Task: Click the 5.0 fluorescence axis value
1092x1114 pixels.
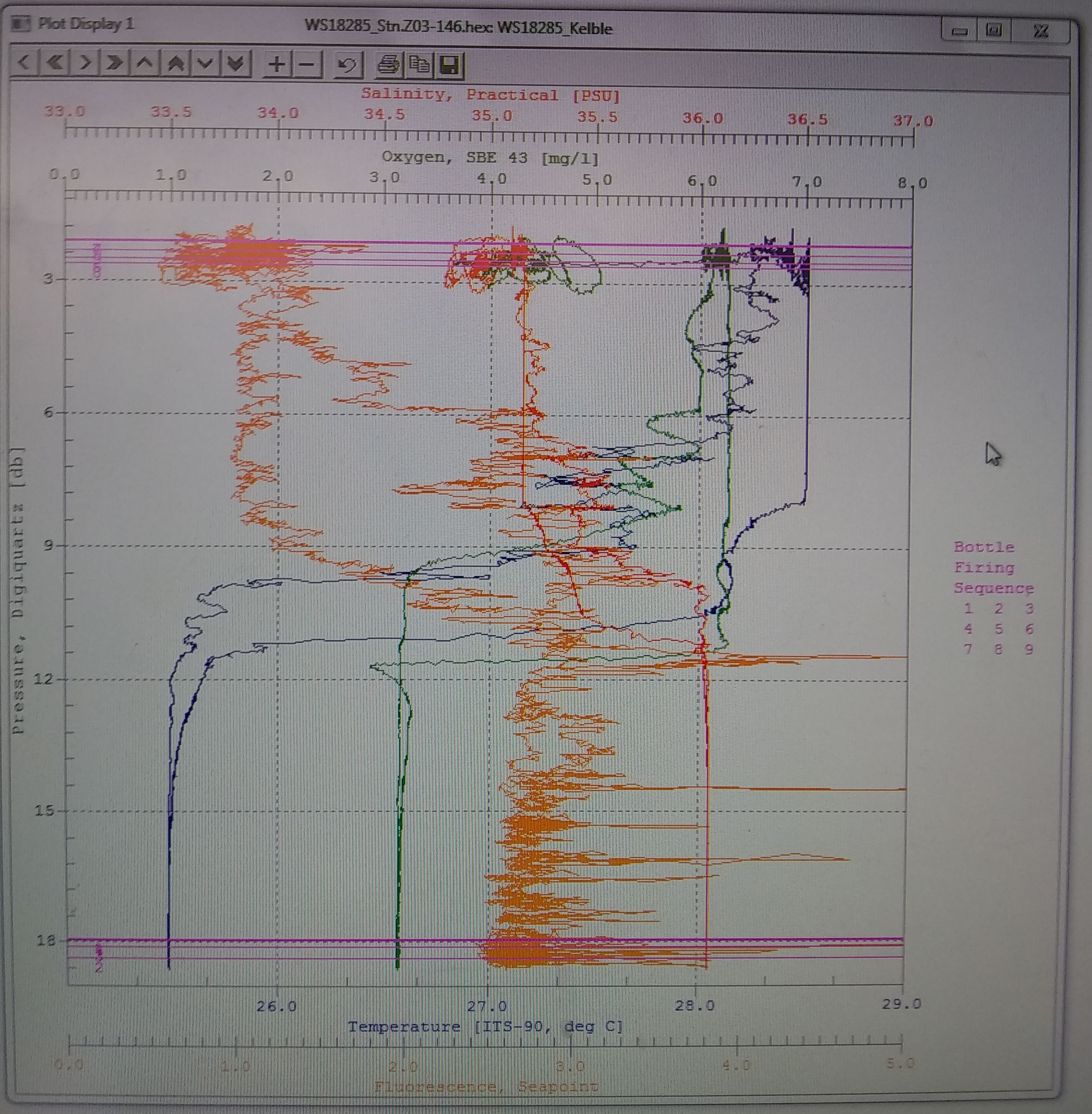Action: tap(900, 1064)
